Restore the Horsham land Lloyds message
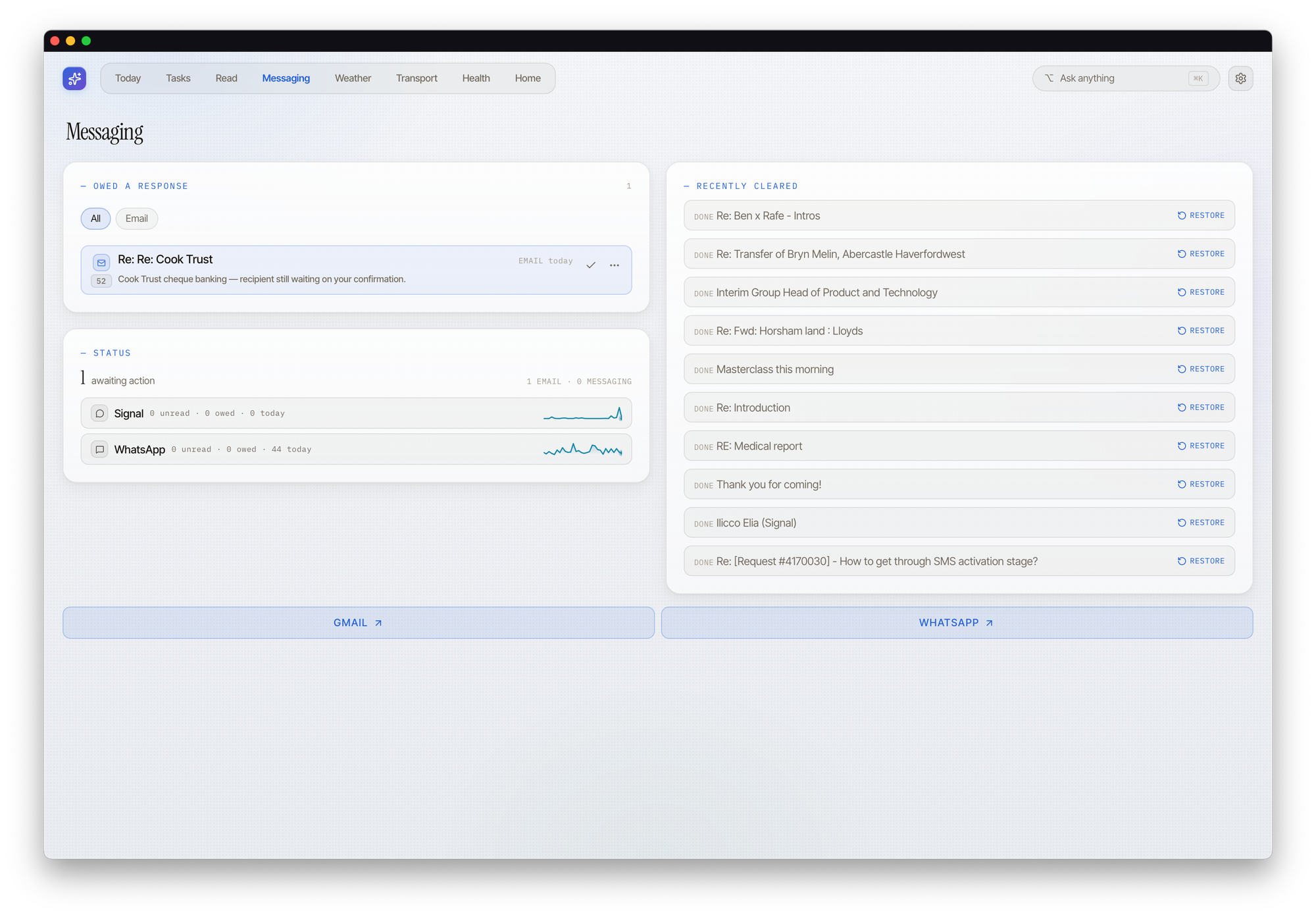1316x917 pixels. 1201,330
